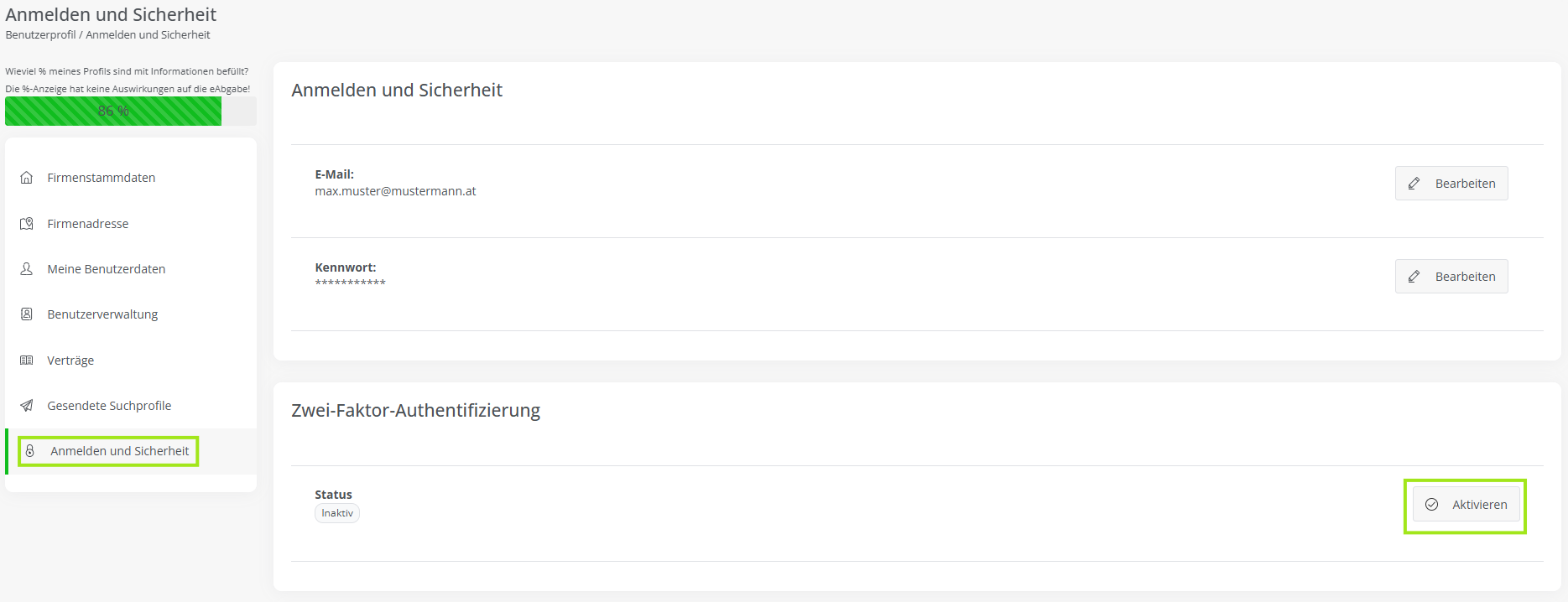Click the Inaktiv status badge
Image resolution: width=1568 pixels, height=602 pixels.
click(337, 513)
